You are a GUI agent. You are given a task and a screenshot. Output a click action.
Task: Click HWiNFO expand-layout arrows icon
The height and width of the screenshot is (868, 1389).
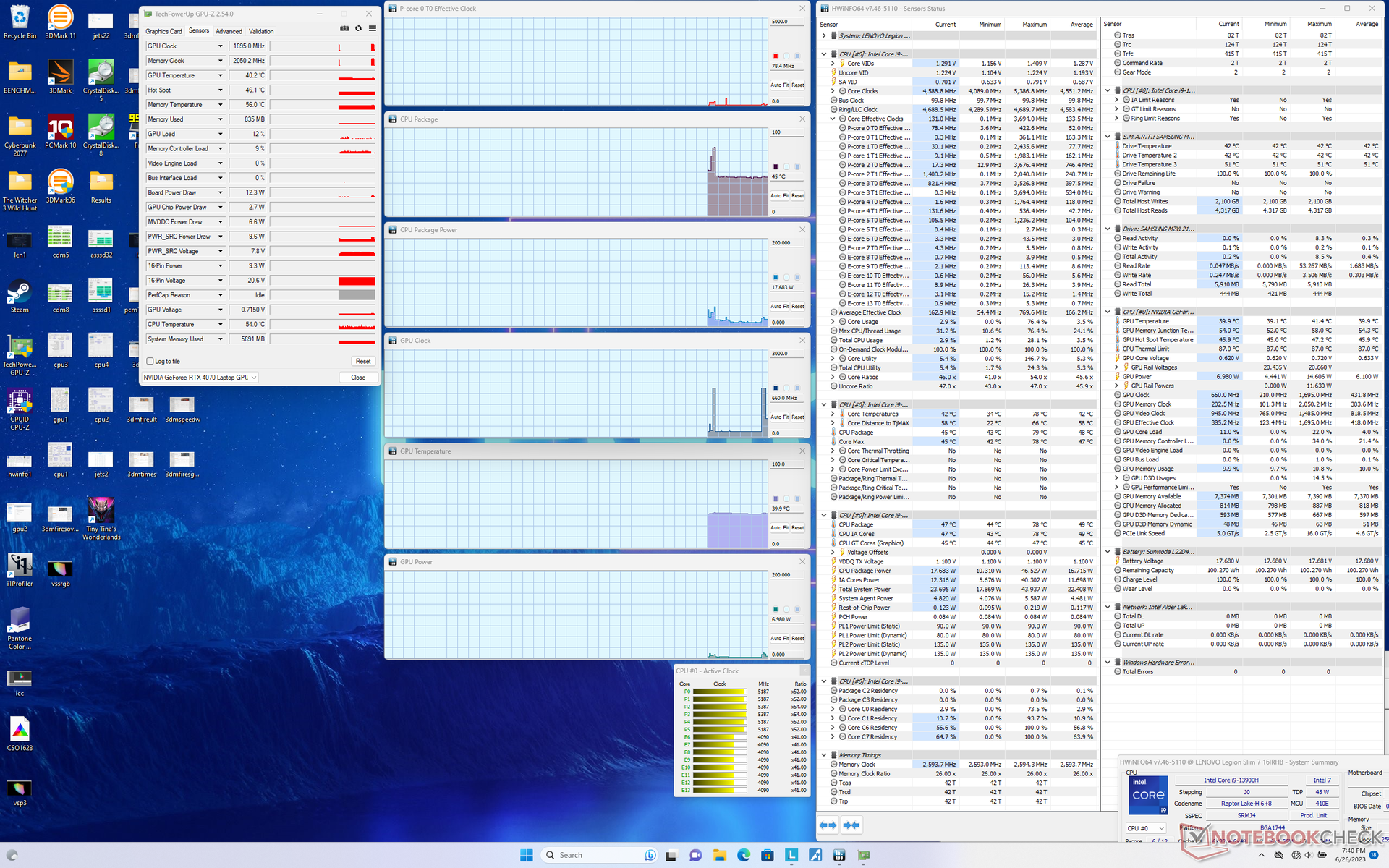828,825
